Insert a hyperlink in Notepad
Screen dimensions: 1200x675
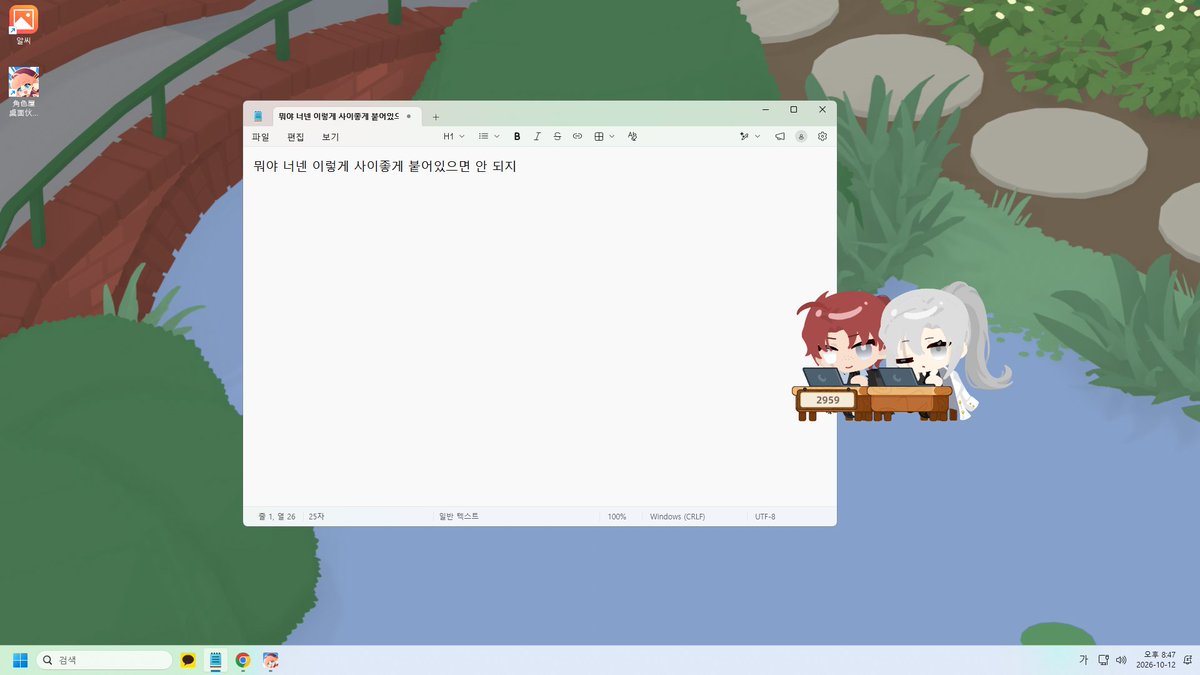click(x=577, y=136)
